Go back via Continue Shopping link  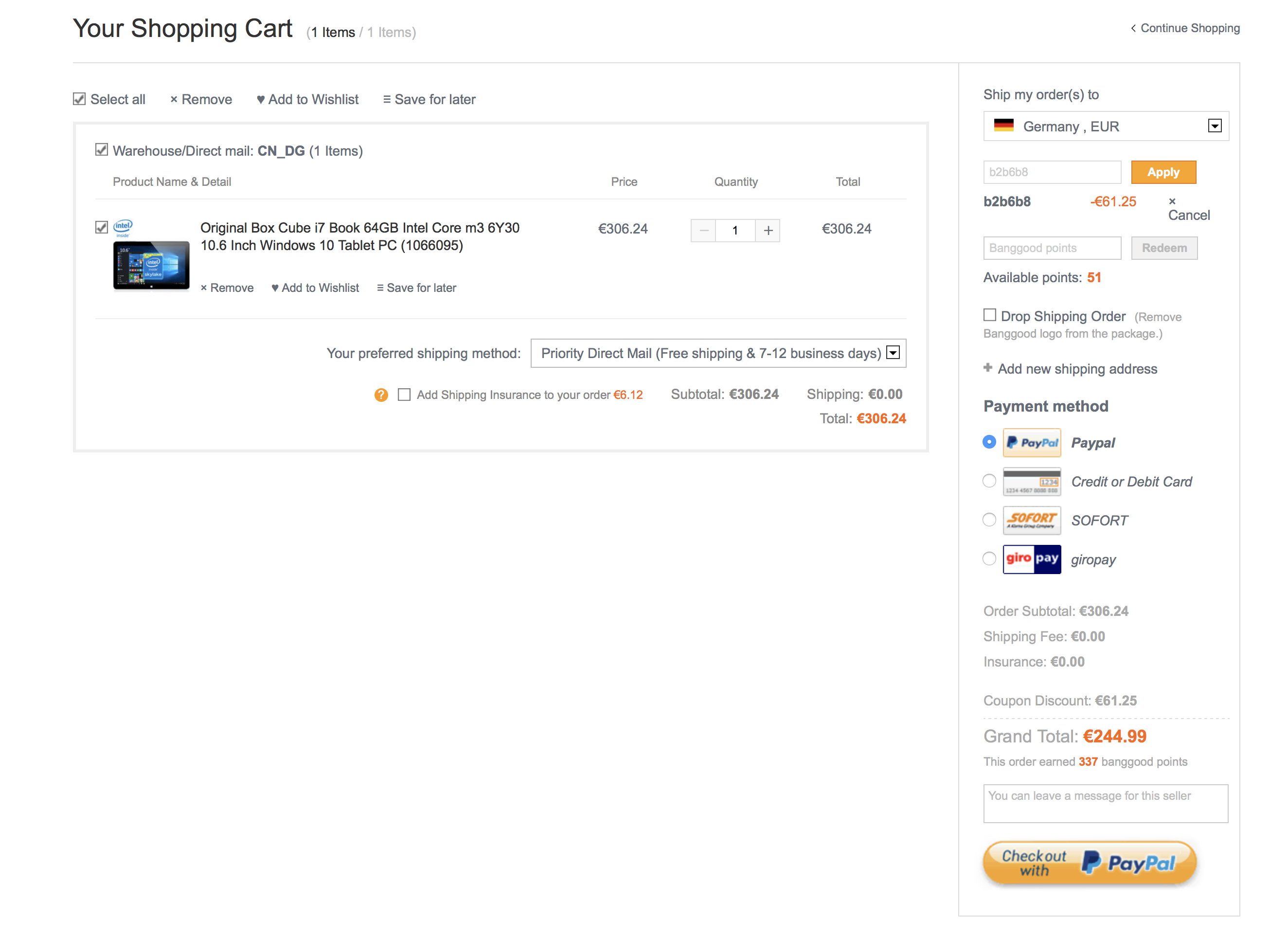pyautogui.click(x=1185, y=28)
